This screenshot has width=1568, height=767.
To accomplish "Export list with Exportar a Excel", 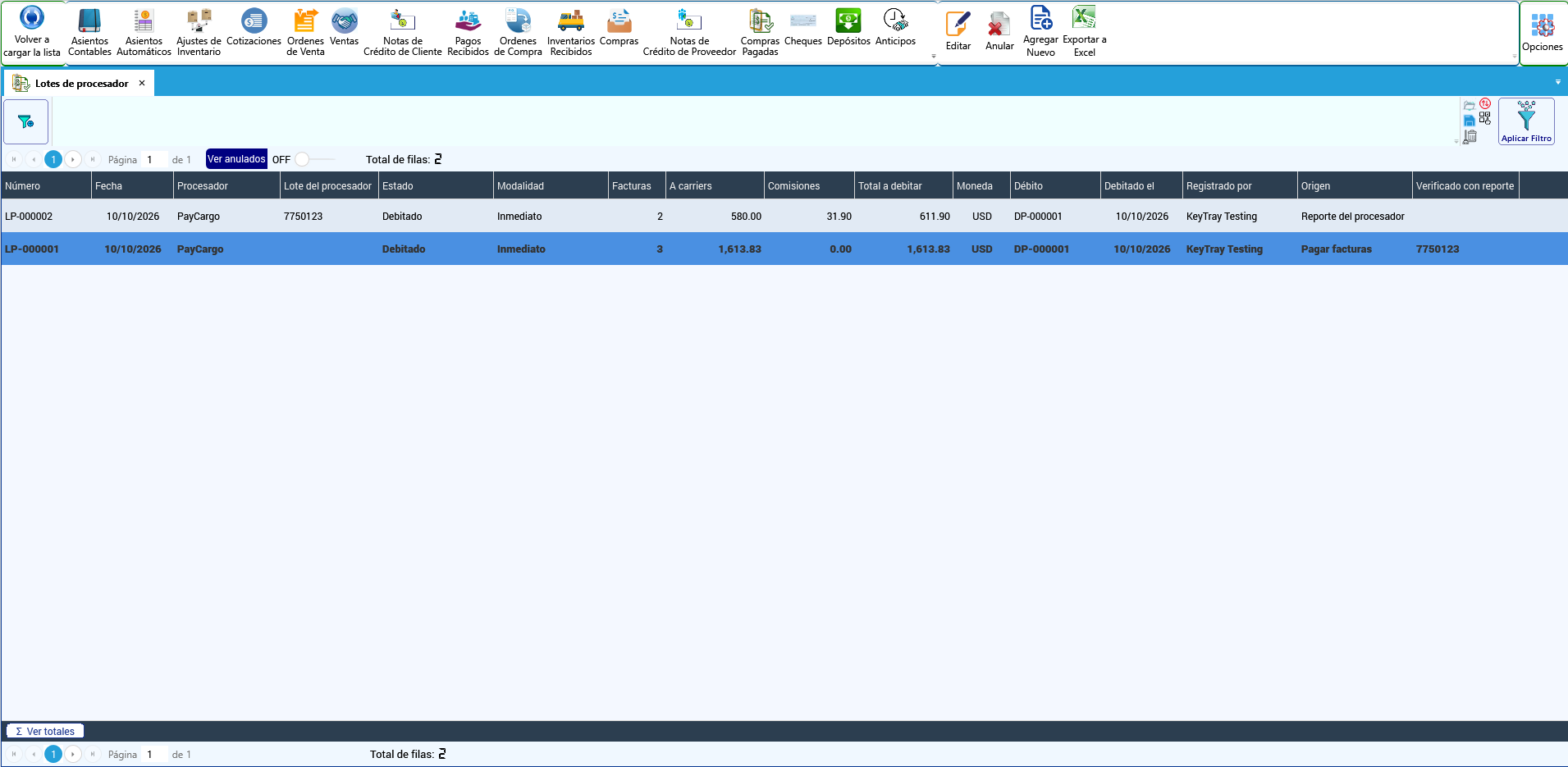I will (x=1084, y=33).
